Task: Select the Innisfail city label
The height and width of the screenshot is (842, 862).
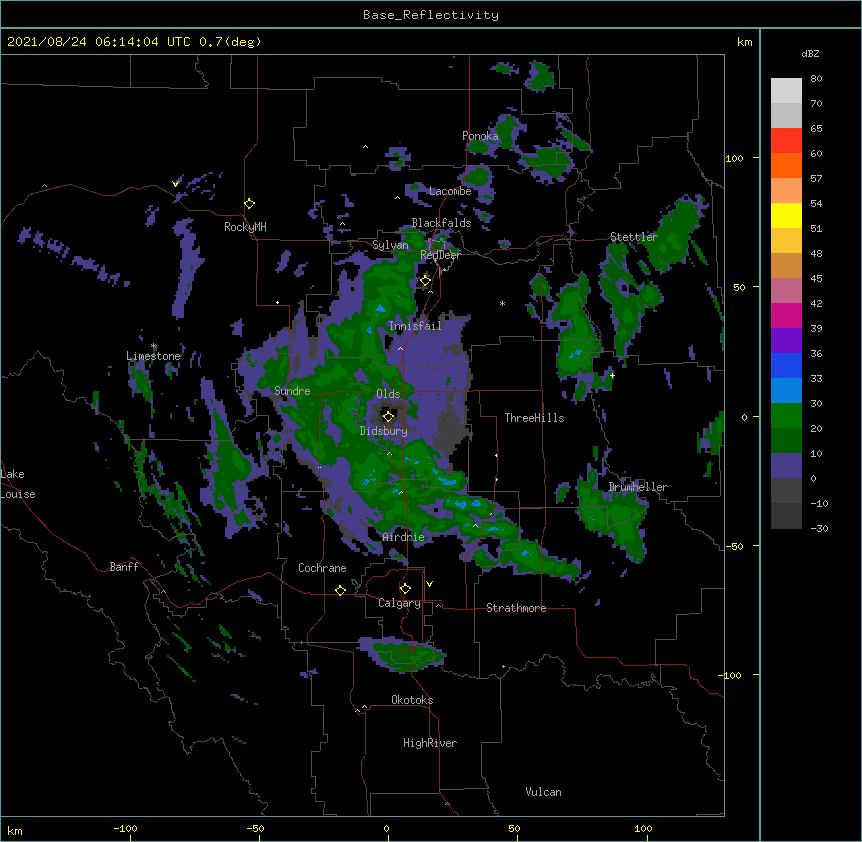Action: (415, 326)
